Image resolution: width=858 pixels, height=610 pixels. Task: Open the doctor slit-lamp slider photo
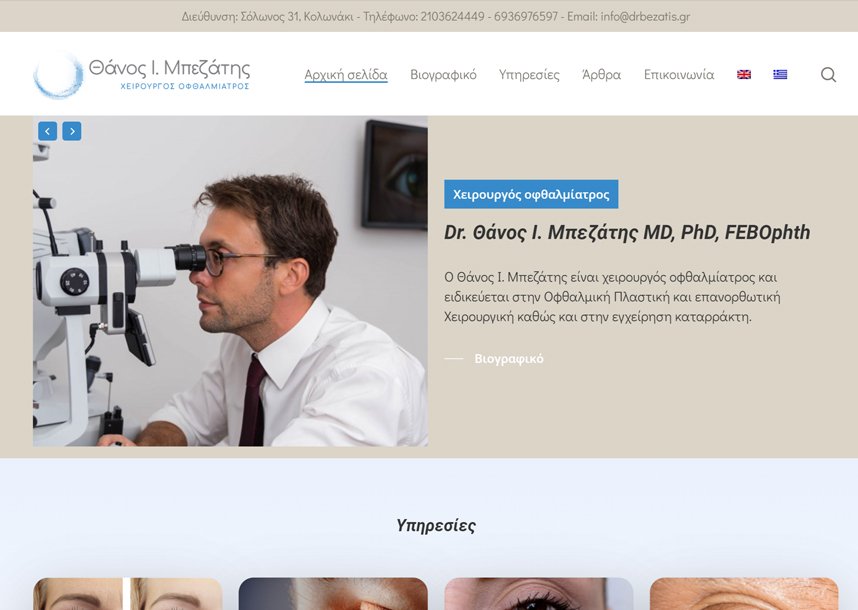coord(230,281)
